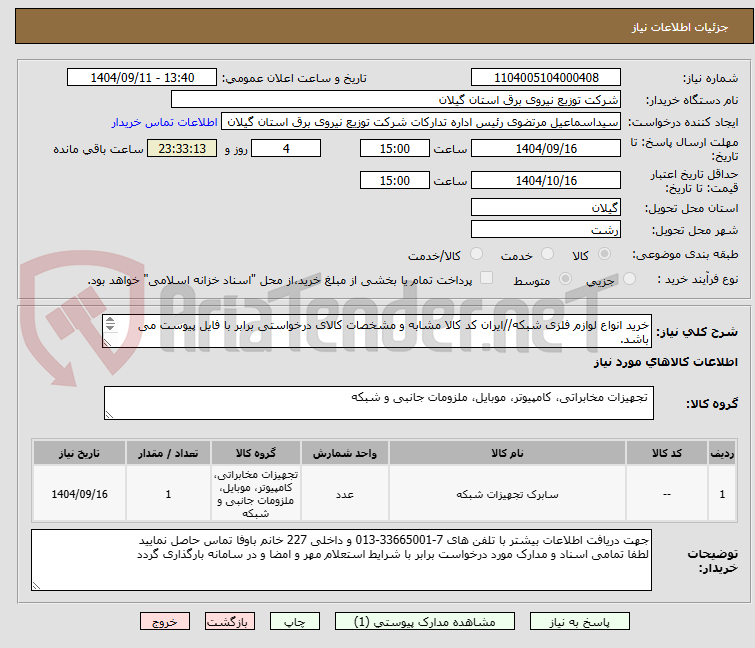Viewport: 755px width, 648px height.
Task: Click the response deadline date 1404/09/16 field
Action: pos(546,148)
